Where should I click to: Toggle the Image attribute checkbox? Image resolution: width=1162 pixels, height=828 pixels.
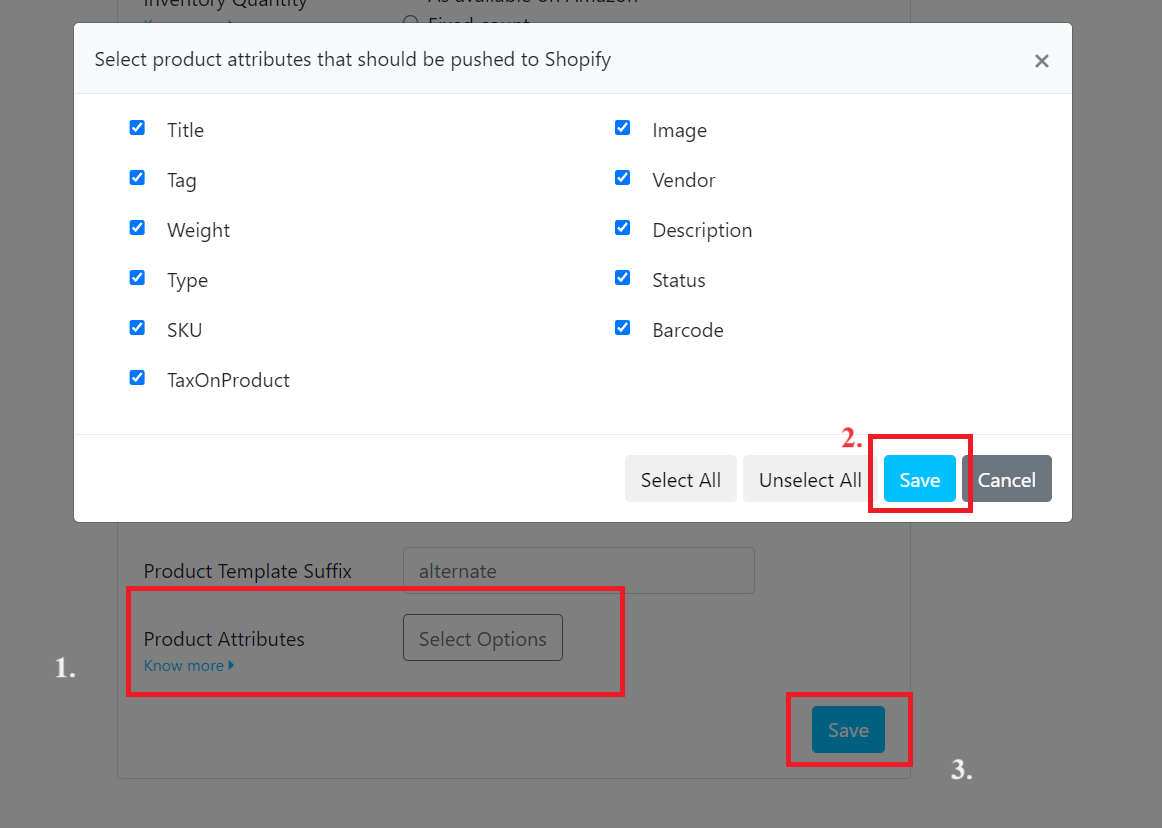coord(622,127)
